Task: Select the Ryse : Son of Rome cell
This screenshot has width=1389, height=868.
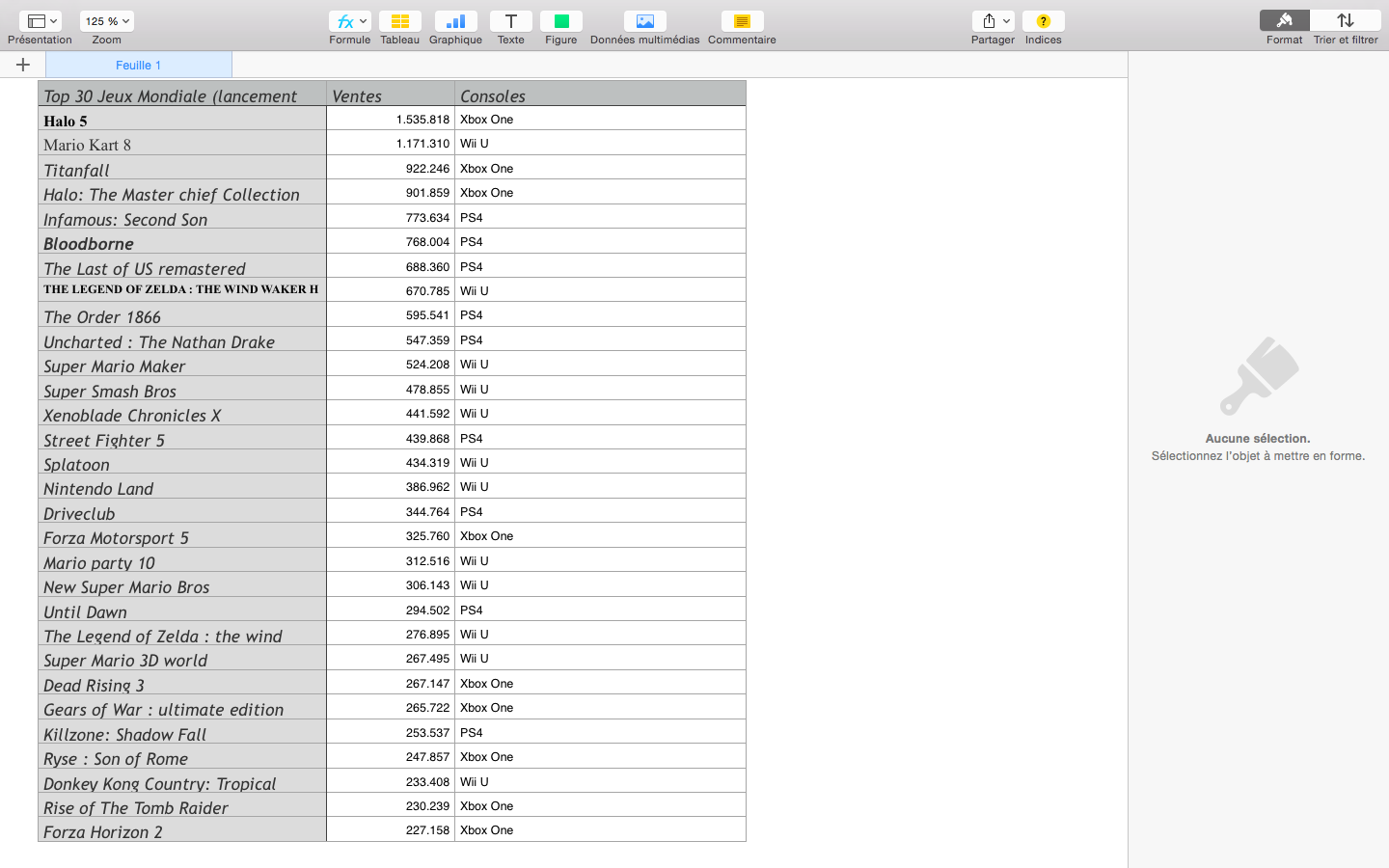Action: click(x=182, y=756)
